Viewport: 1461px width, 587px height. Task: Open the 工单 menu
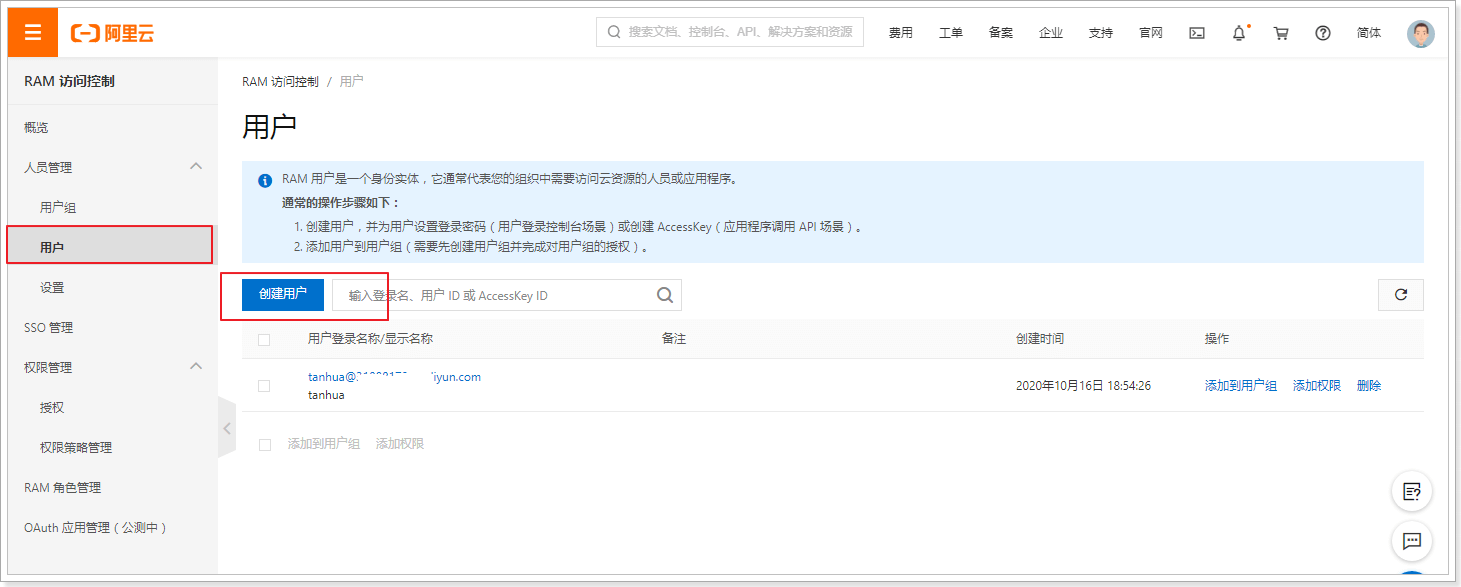pos(950,32)
